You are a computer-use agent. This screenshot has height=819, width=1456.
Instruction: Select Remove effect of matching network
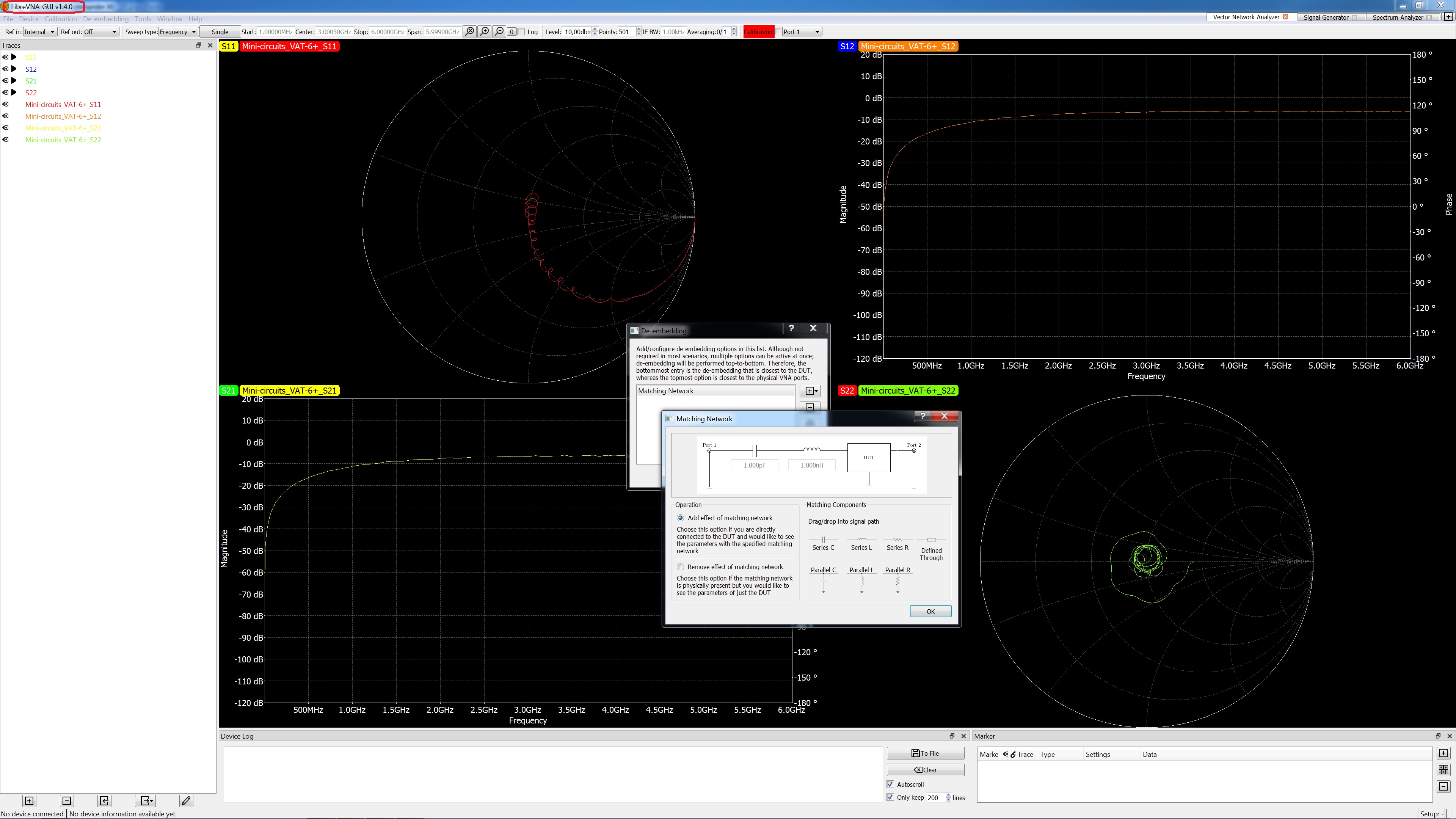click(681, 567)
